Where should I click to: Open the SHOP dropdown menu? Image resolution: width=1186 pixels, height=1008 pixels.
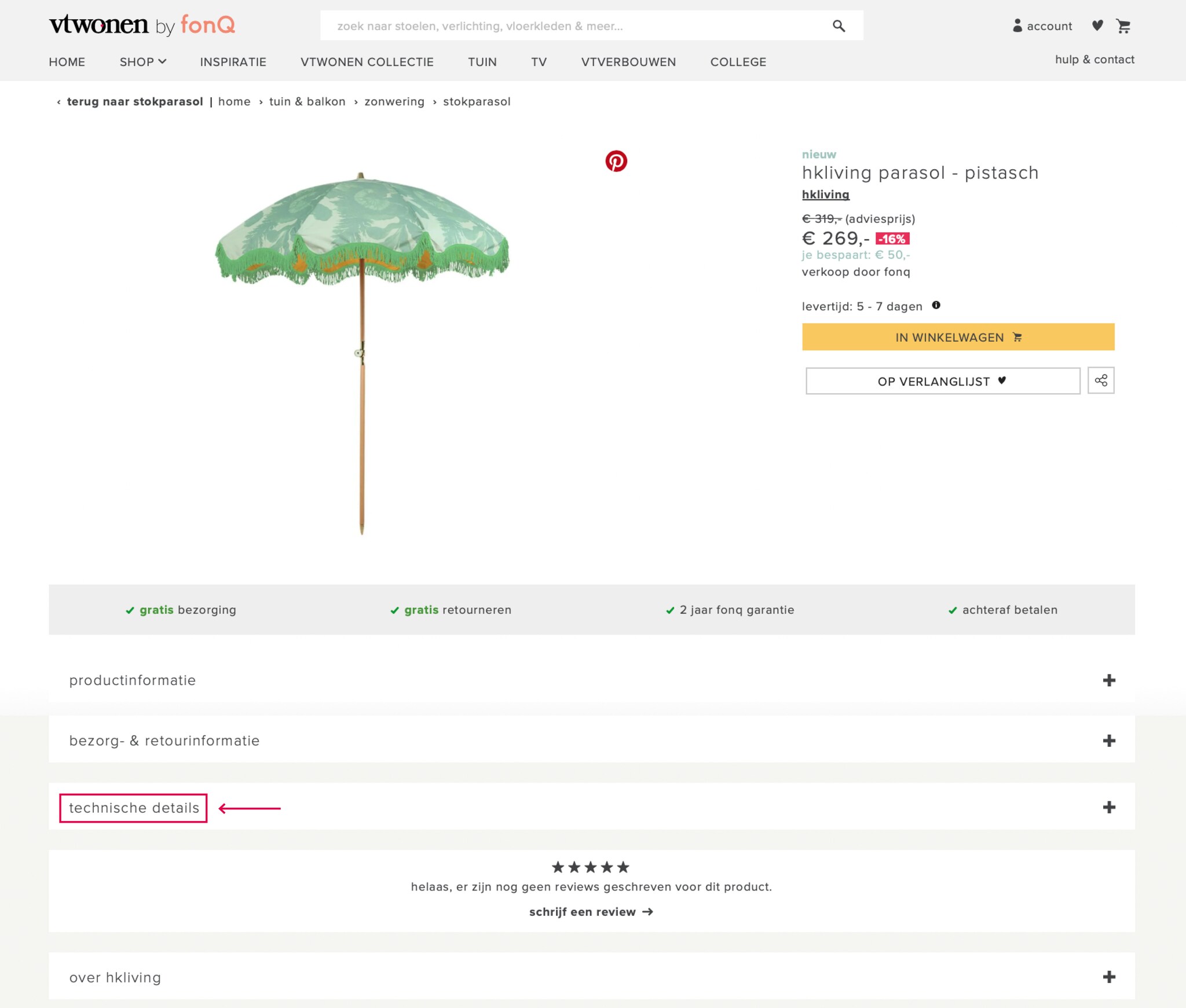(x=143, y=62)
